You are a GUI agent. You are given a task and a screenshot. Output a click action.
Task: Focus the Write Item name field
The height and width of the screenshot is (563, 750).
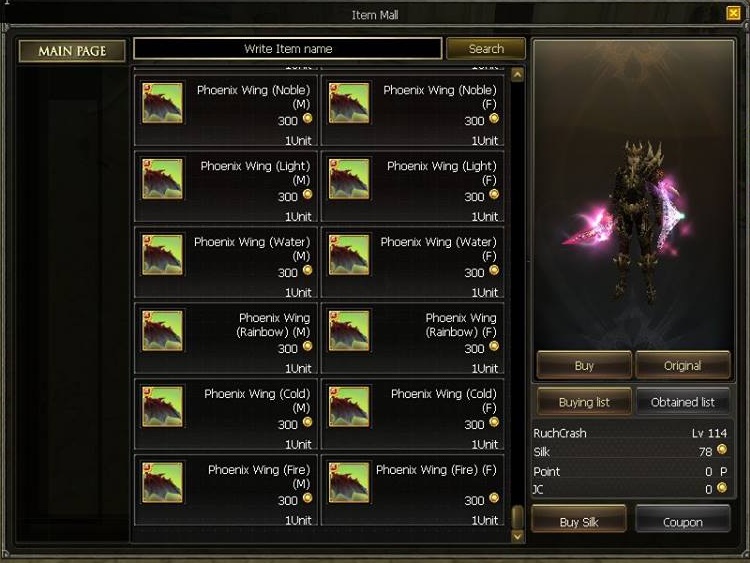(287, 49)
